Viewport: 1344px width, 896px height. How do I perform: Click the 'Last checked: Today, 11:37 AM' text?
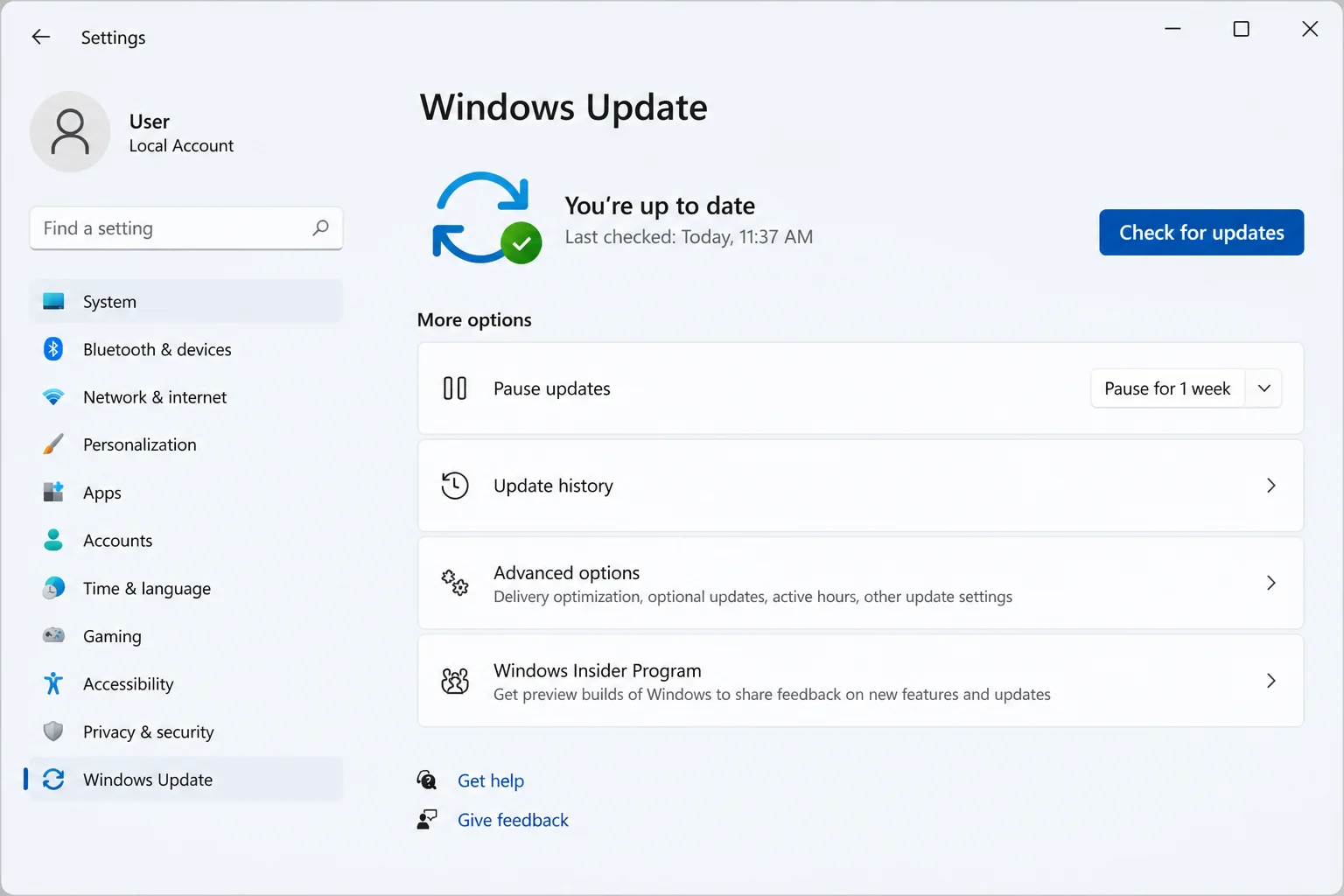click(689, 237)
